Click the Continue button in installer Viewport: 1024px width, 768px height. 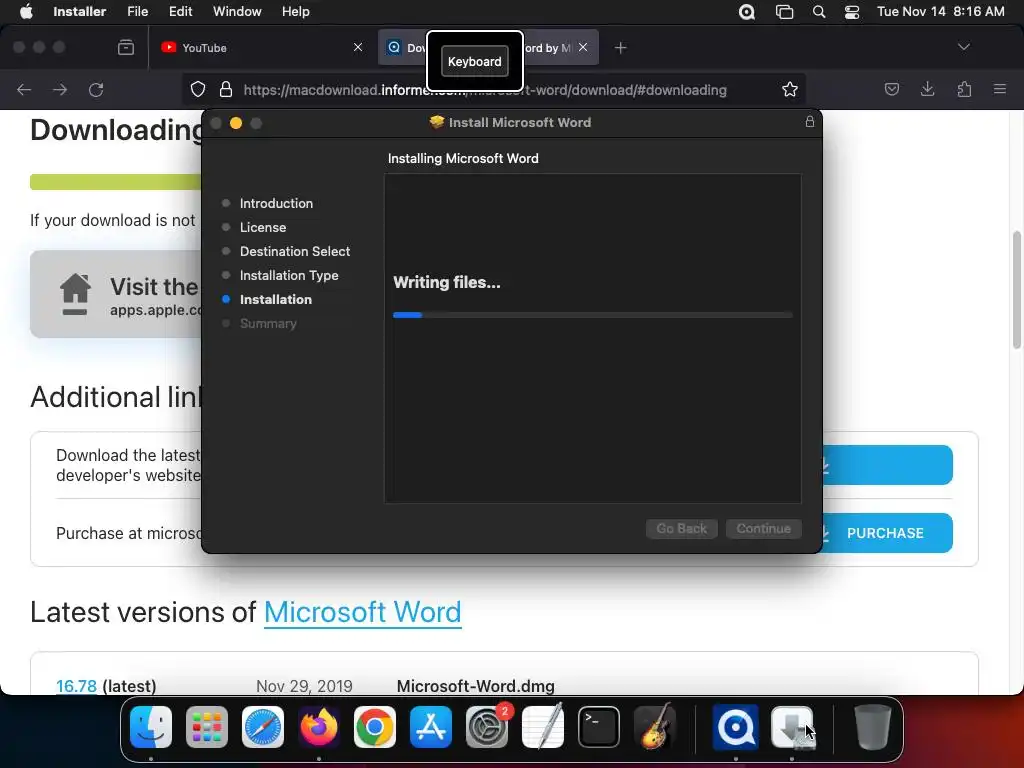click(x=763, y=528)
